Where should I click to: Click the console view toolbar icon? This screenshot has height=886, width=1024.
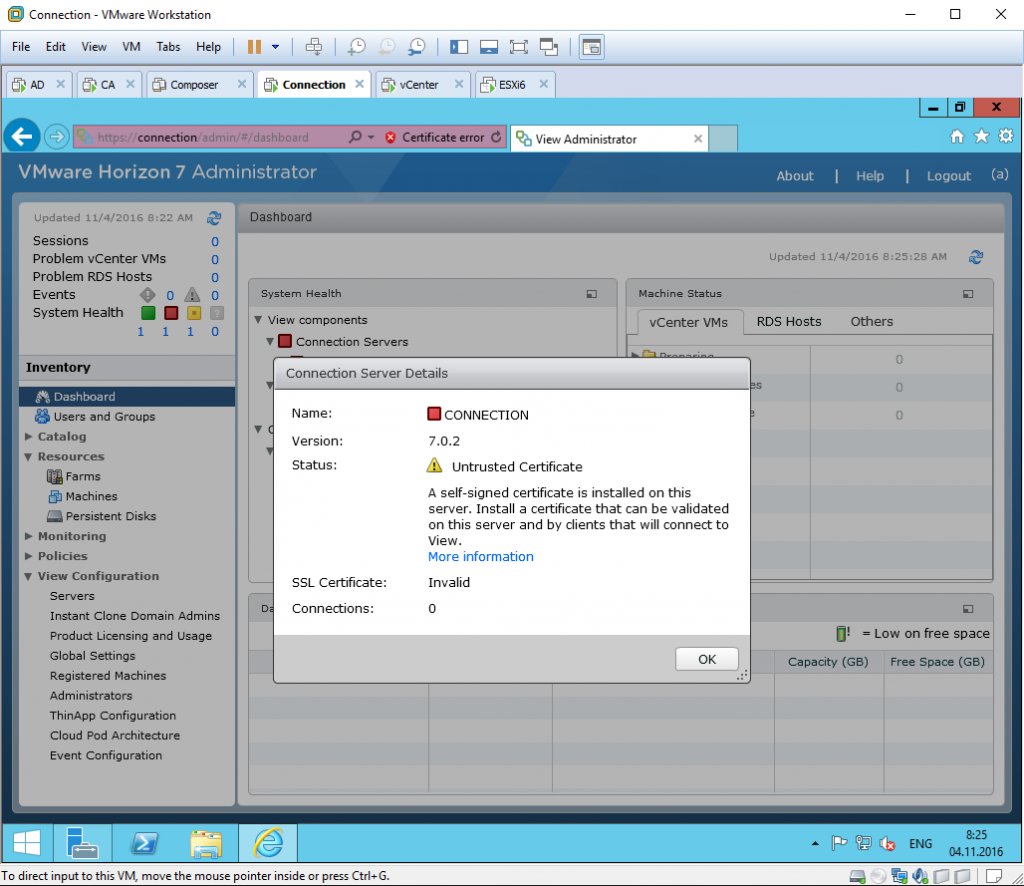click(592, 46)
